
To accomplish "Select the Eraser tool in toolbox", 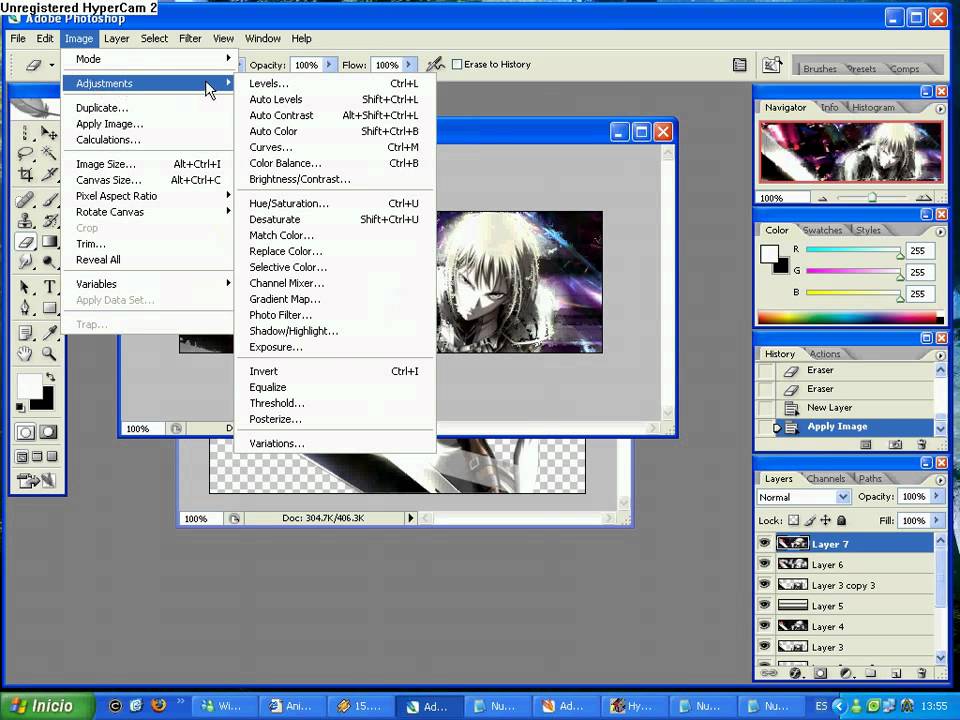I will pos(25,242).
